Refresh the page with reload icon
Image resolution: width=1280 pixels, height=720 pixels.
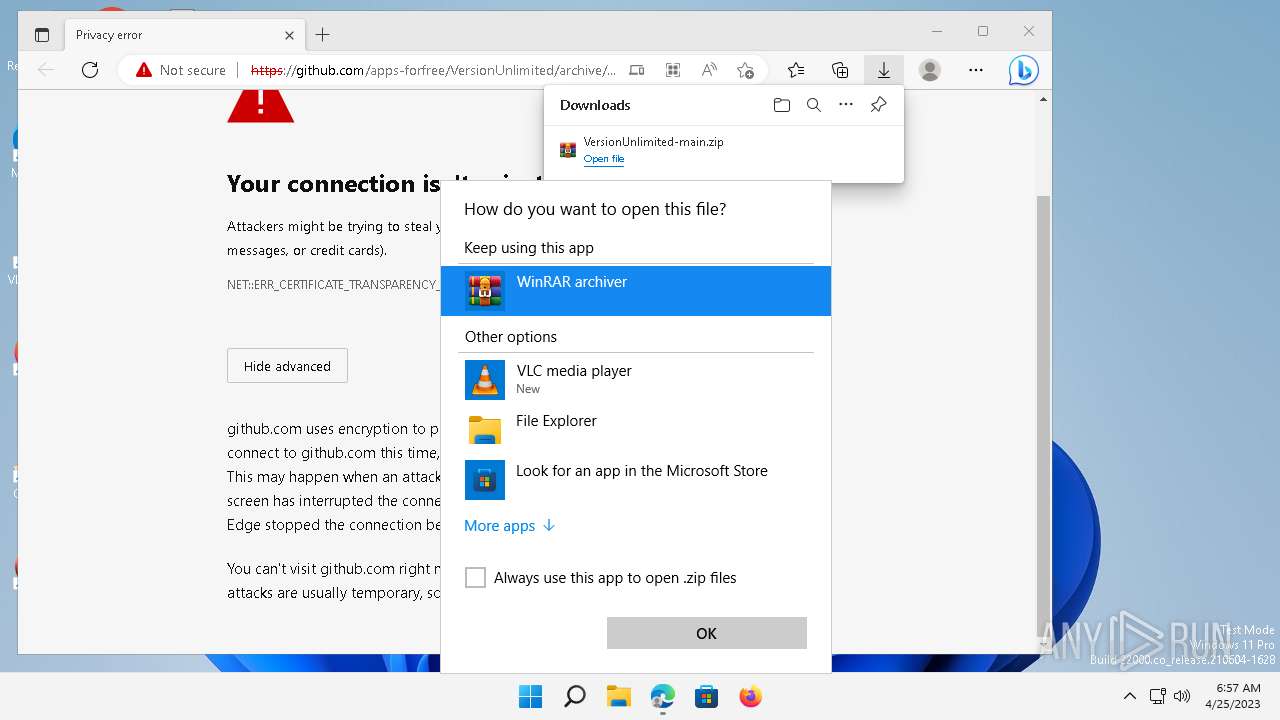point(90,70)
